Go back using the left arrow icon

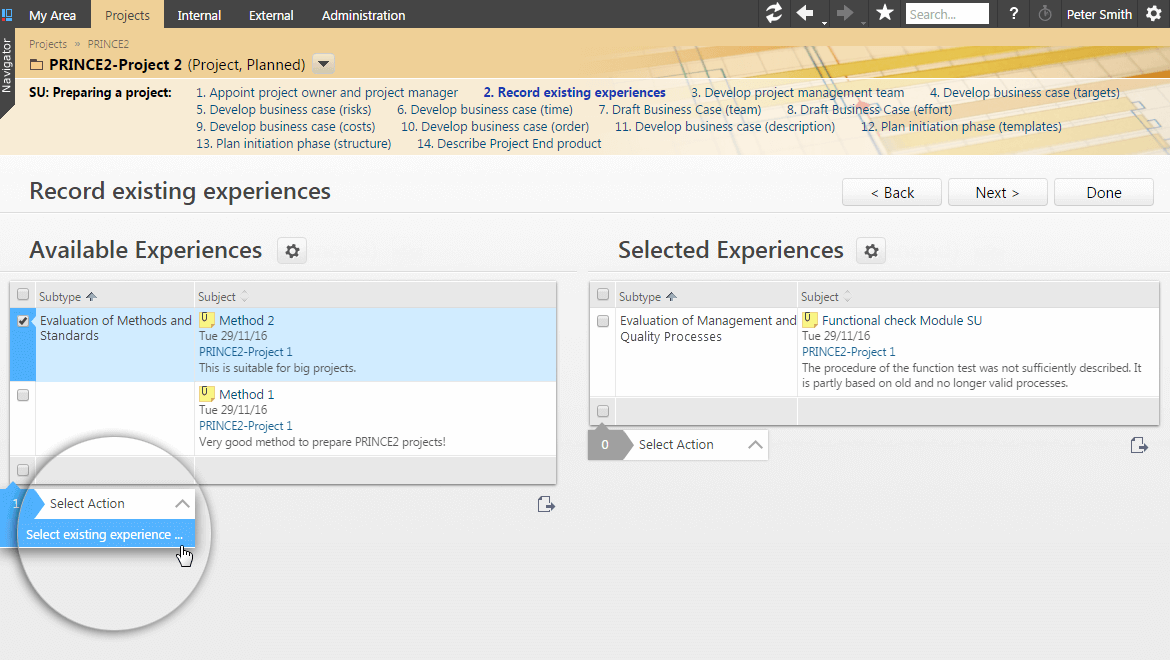point(804,13)
